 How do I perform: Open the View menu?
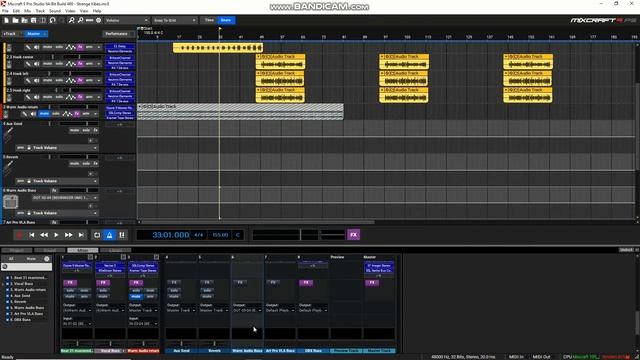(84, 11)
